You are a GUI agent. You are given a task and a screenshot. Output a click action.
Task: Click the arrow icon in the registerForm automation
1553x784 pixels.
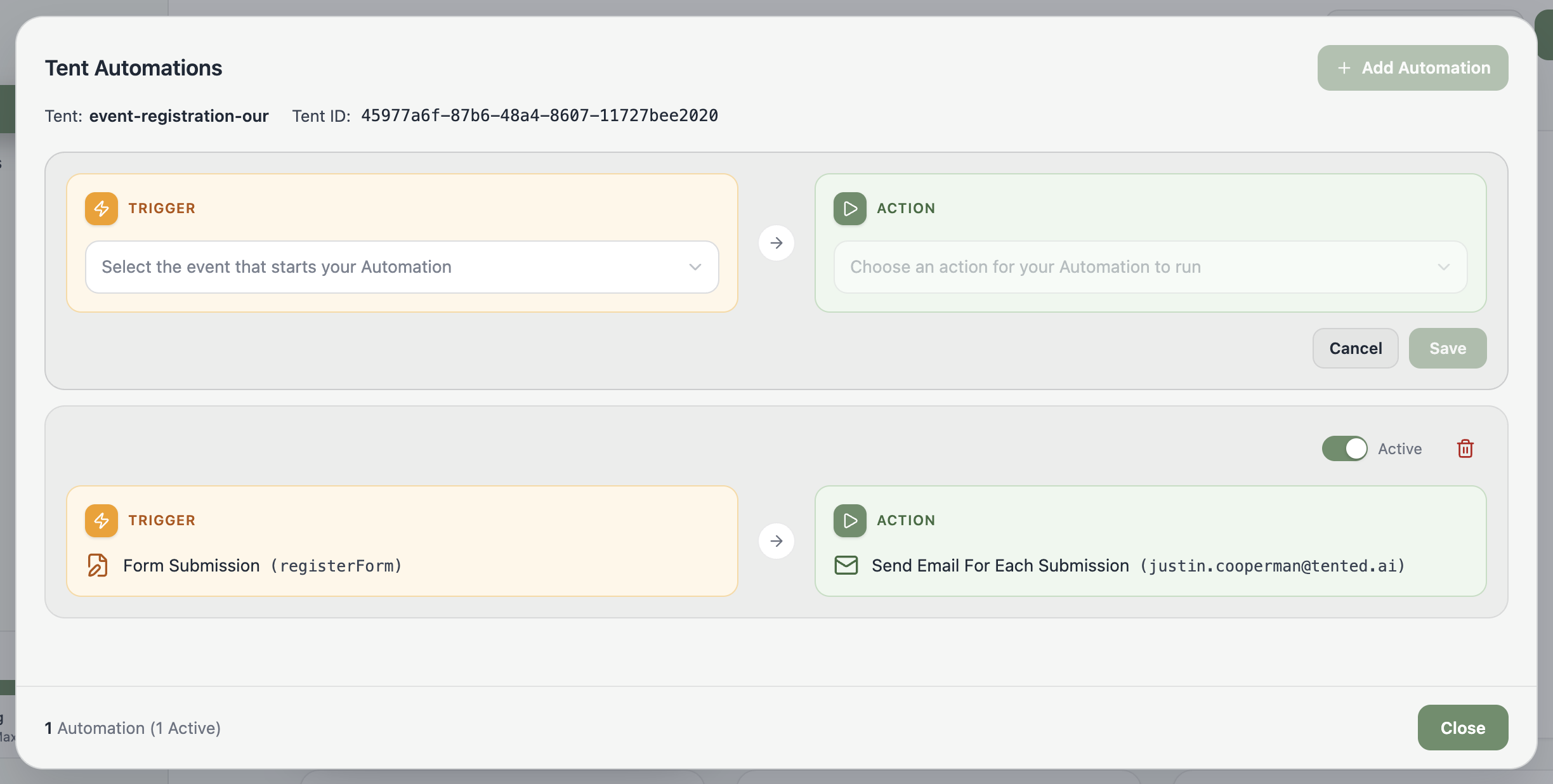(x=776, y=541)
